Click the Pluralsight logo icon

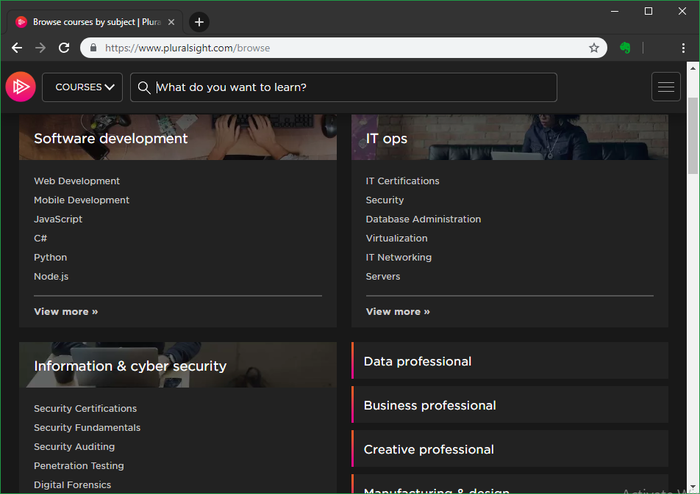(x=21, y=87)
